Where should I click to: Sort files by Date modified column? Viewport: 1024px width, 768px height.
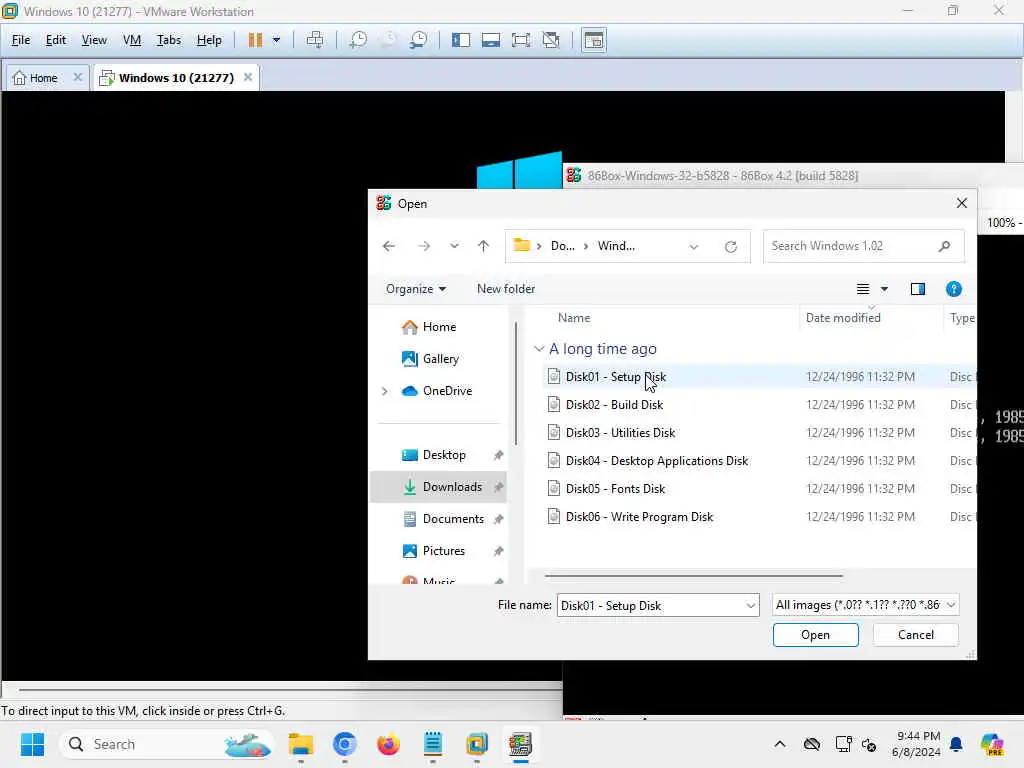point(843,318)
